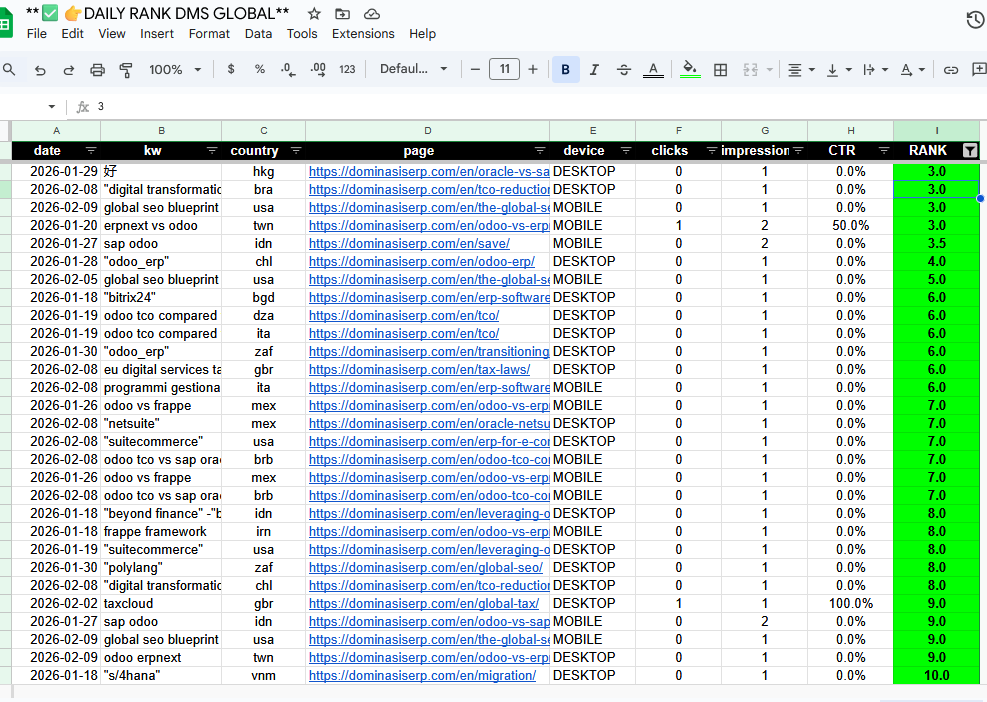Open Google Sheets home logo

[6, 24]
